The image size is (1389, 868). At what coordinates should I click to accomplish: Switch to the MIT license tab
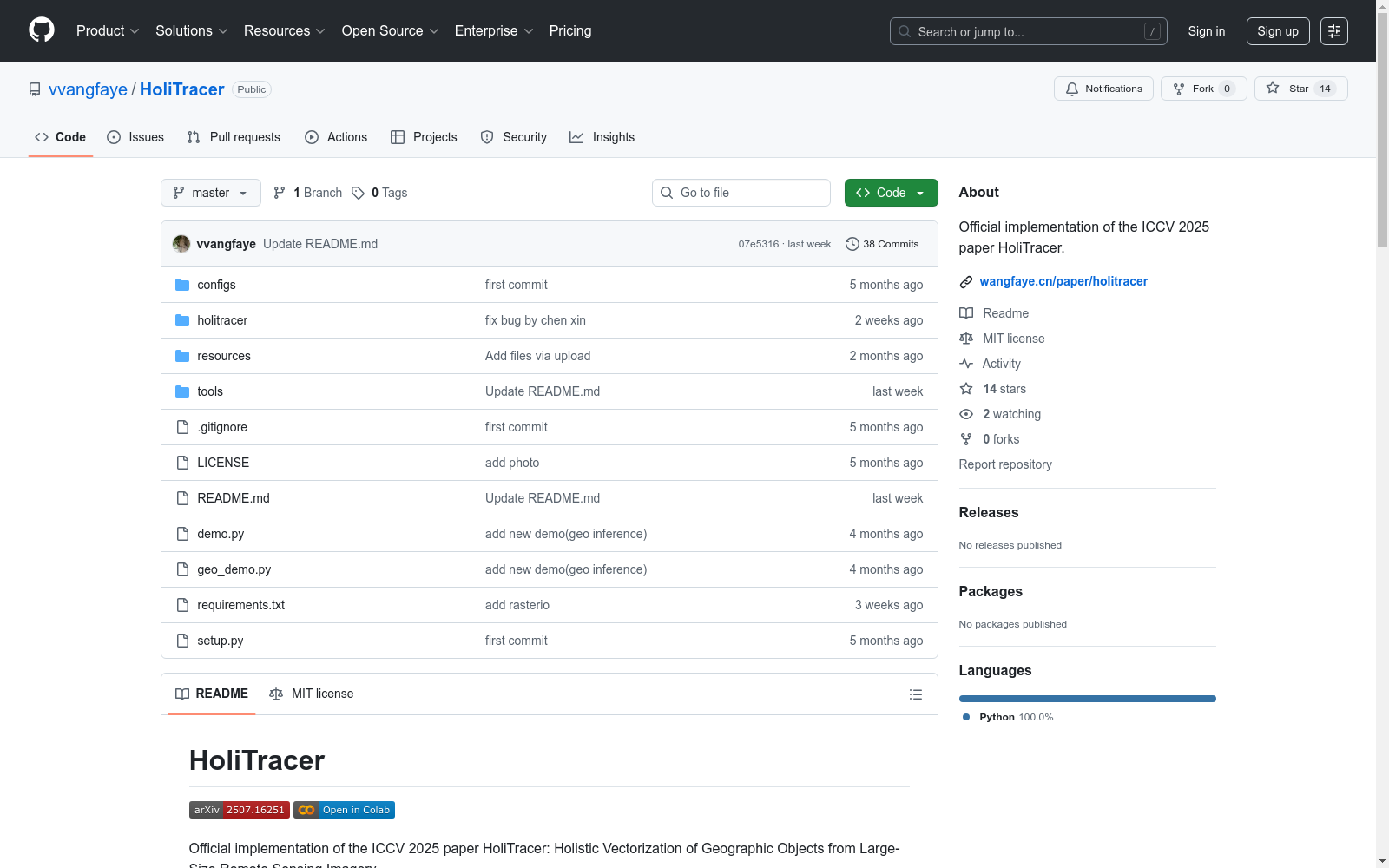coord(312,694)
